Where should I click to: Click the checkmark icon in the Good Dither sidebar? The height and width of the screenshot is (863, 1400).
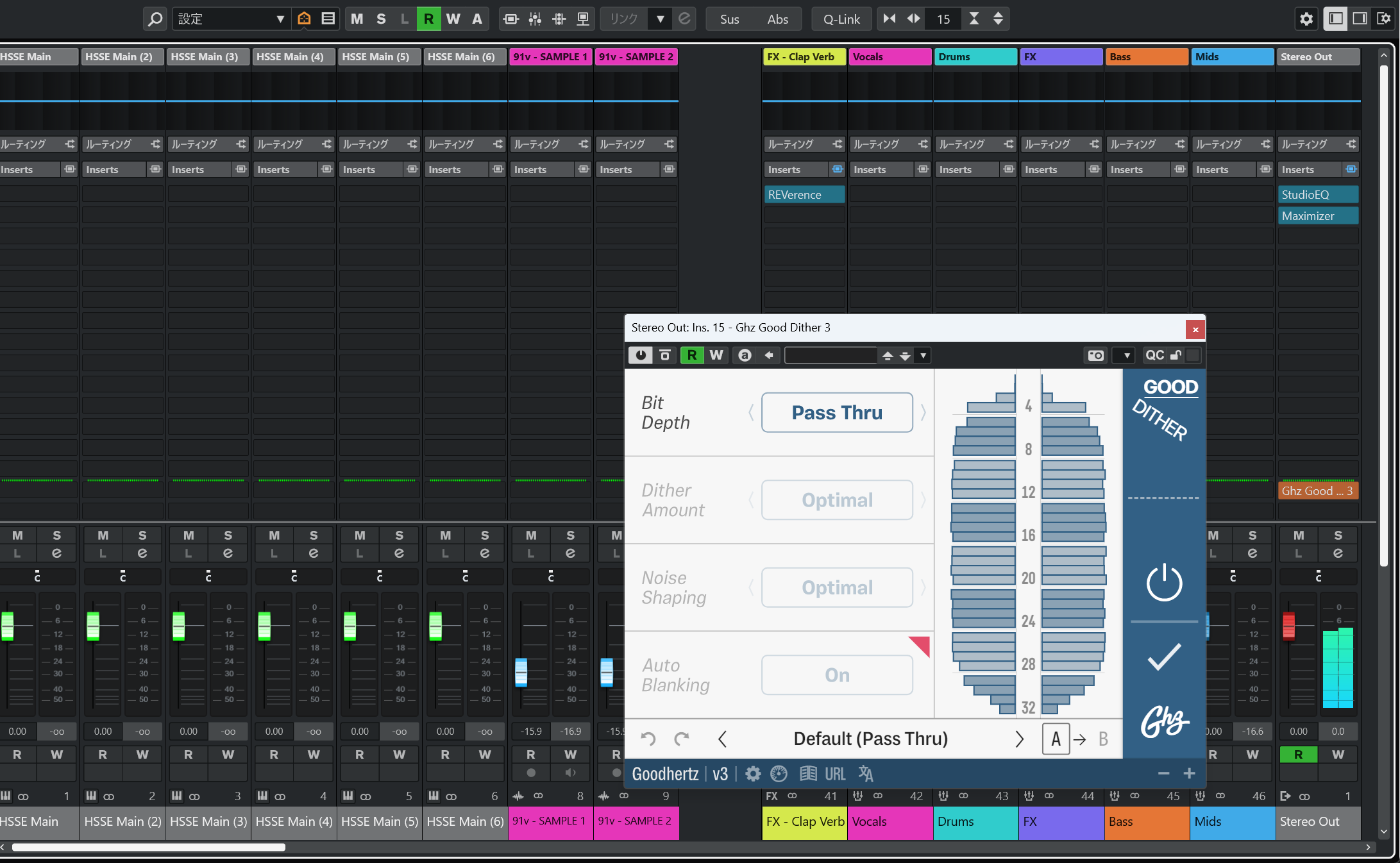(1164, 657)
